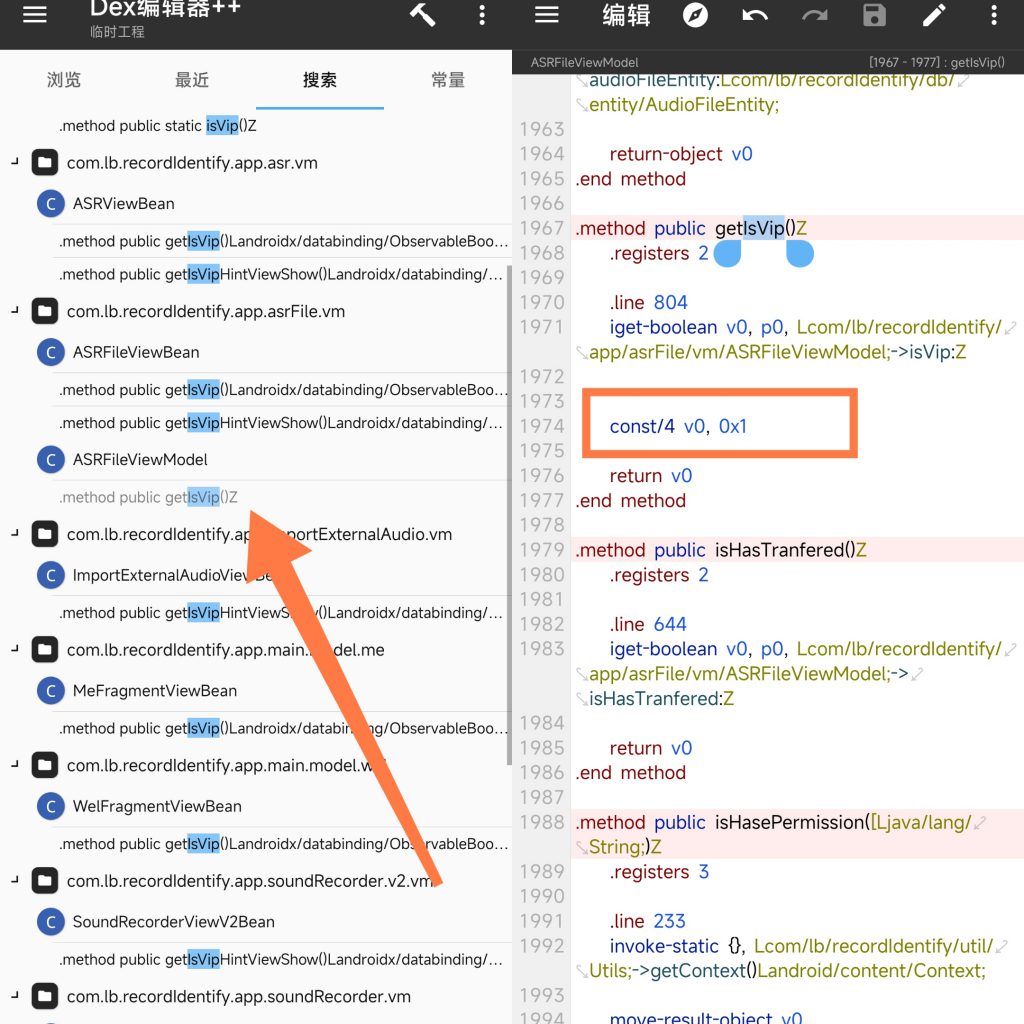Click the hammer build icon
The height and width of the screenshot is (1024, 1024).
(422, 15)
